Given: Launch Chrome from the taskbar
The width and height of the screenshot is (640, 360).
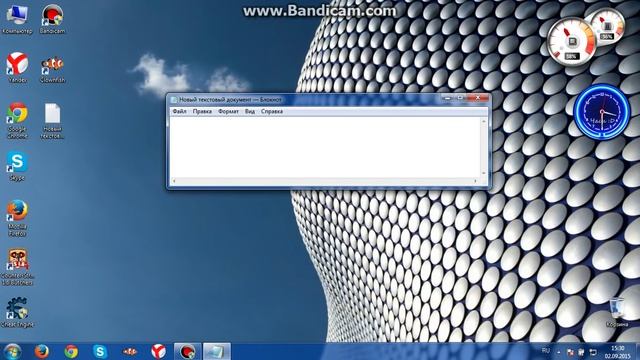Looking at the screenshot, I should 71,351.
